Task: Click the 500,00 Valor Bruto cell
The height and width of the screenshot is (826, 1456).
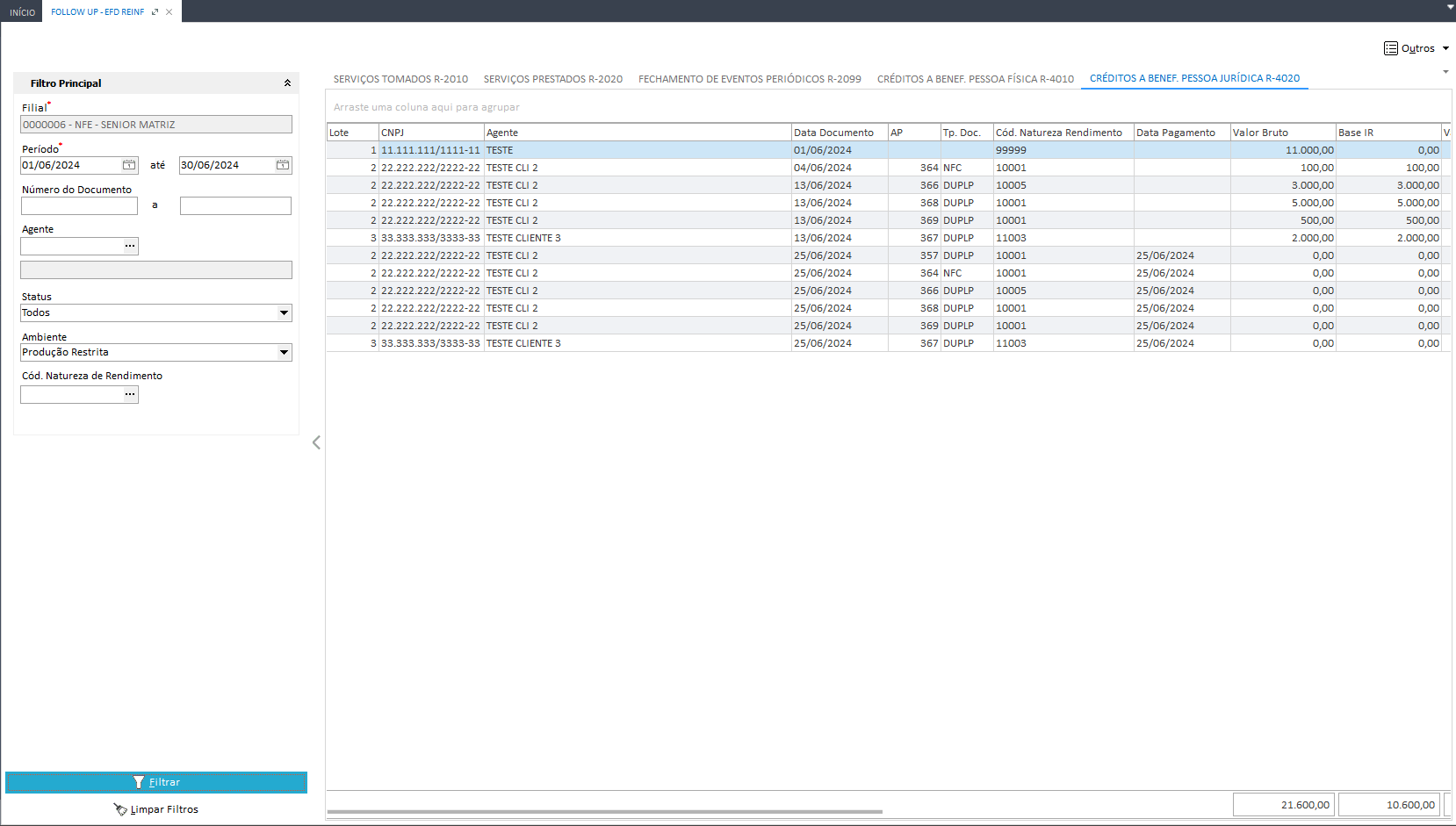Action: 1283,220
